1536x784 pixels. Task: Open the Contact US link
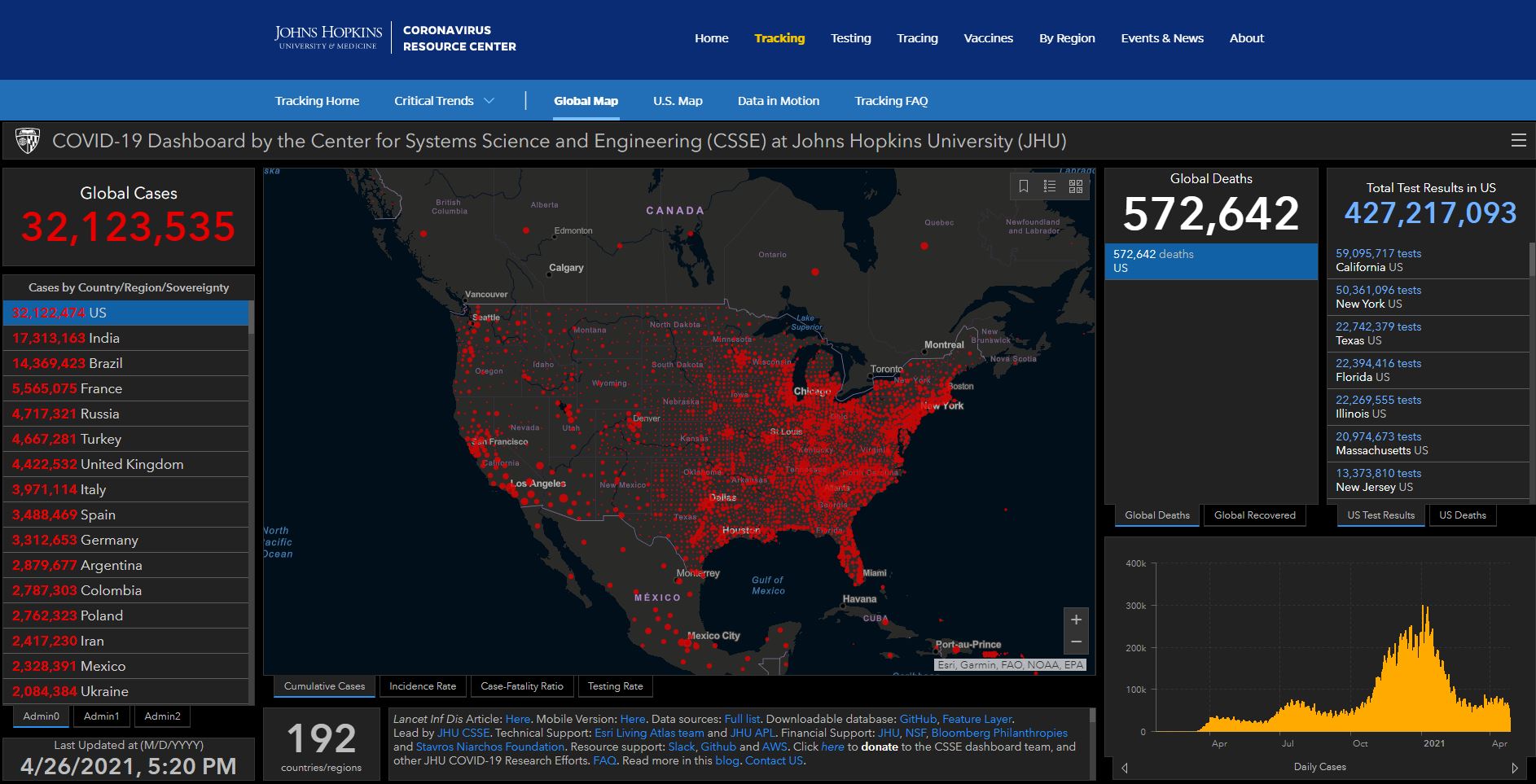774,761
